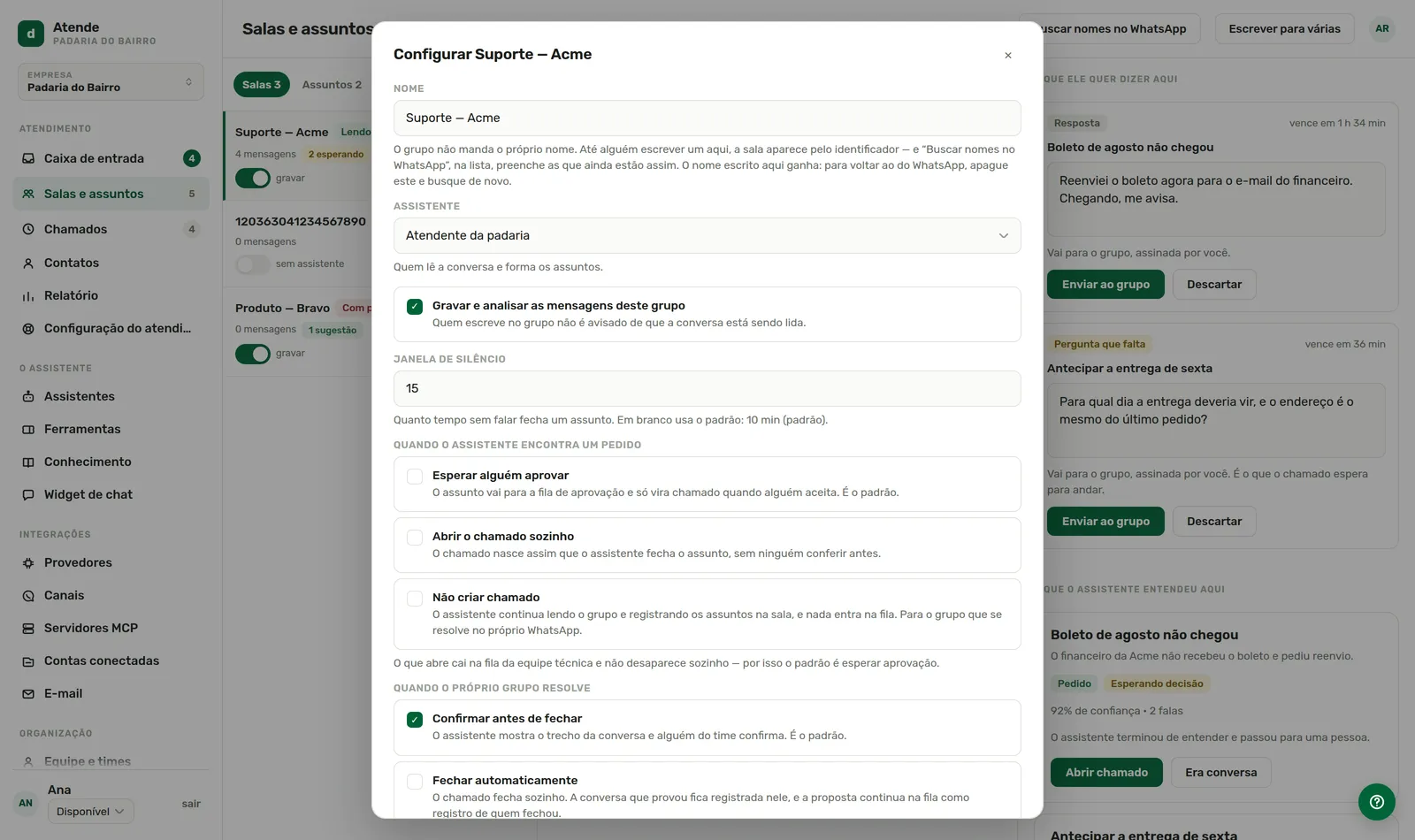The height and width of the screenshot is (840, 1415).
Task: Open the Empresa Padaria do Bairro selector
Action: pos(111,81)
